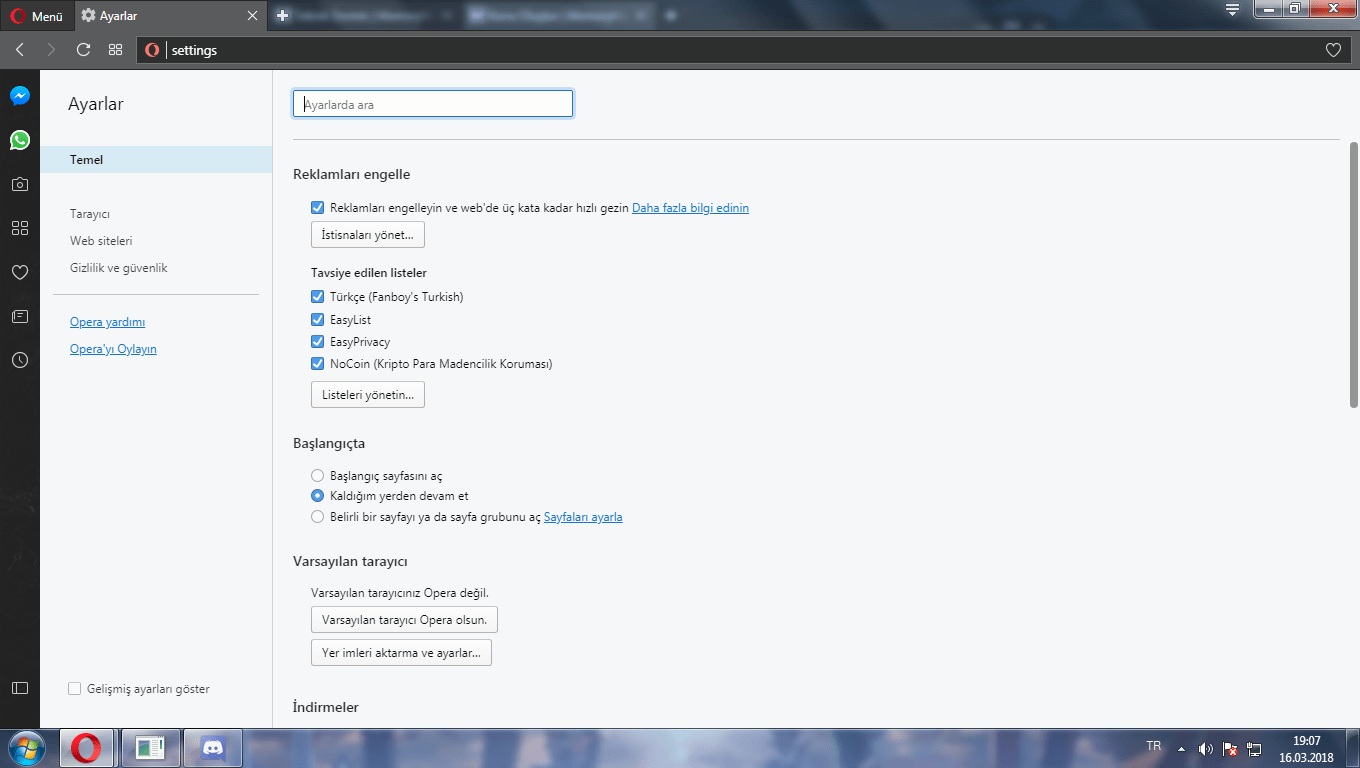Click the İstisnaları yönet button

point(368,235)
